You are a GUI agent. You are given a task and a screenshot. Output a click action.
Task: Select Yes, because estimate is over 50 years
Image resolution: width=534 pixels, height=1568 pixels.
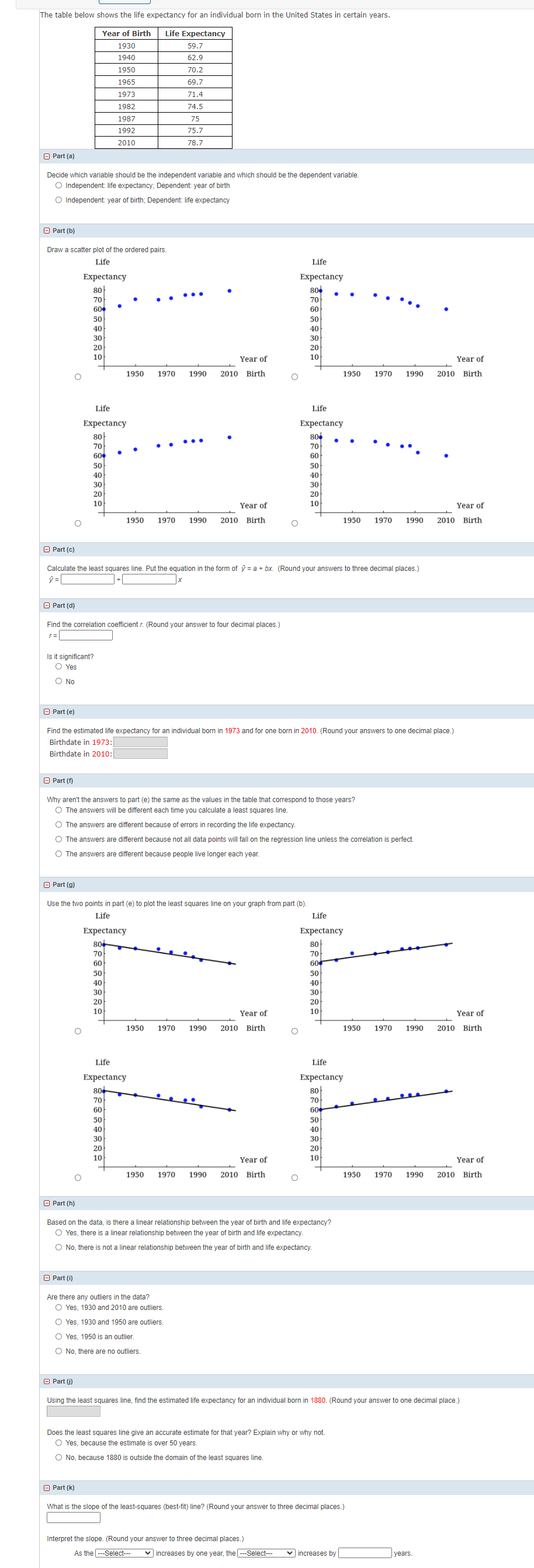point(58,1444)
